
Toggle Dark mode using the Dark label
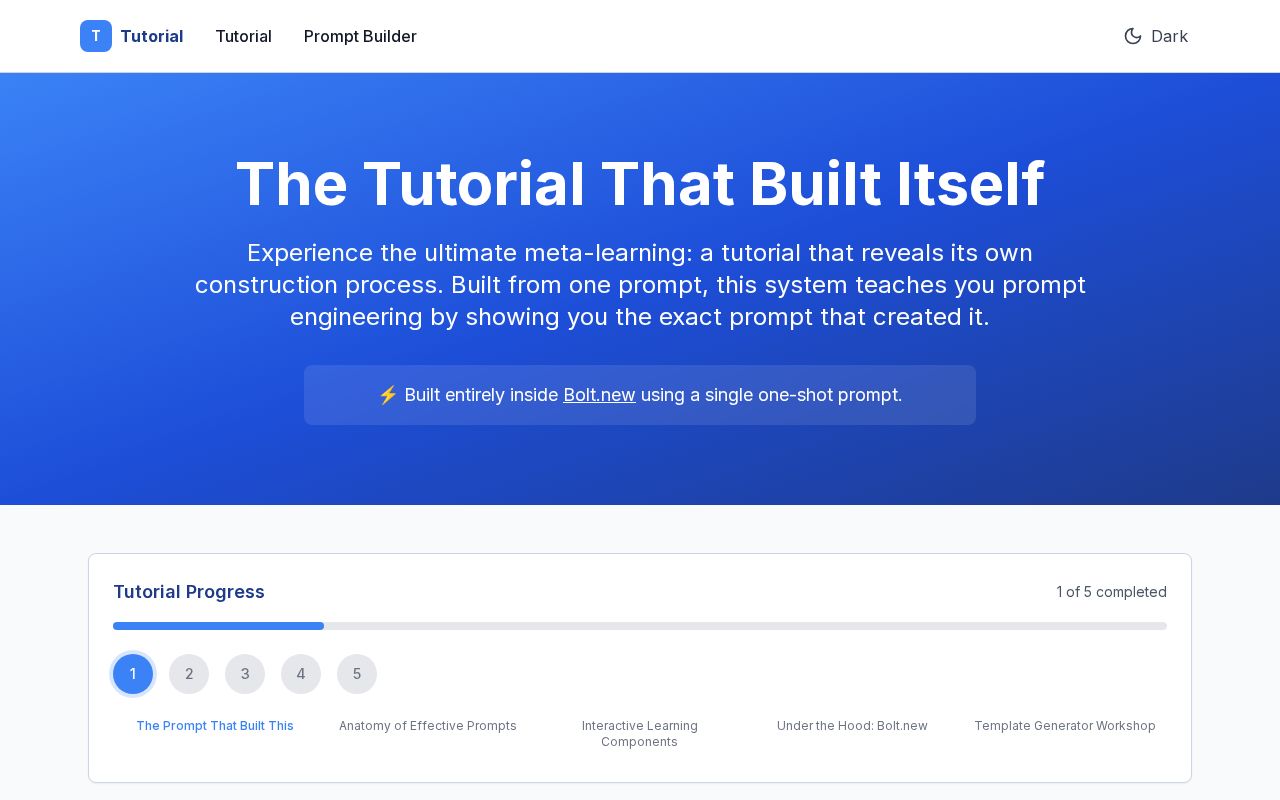click(1169, 36)
